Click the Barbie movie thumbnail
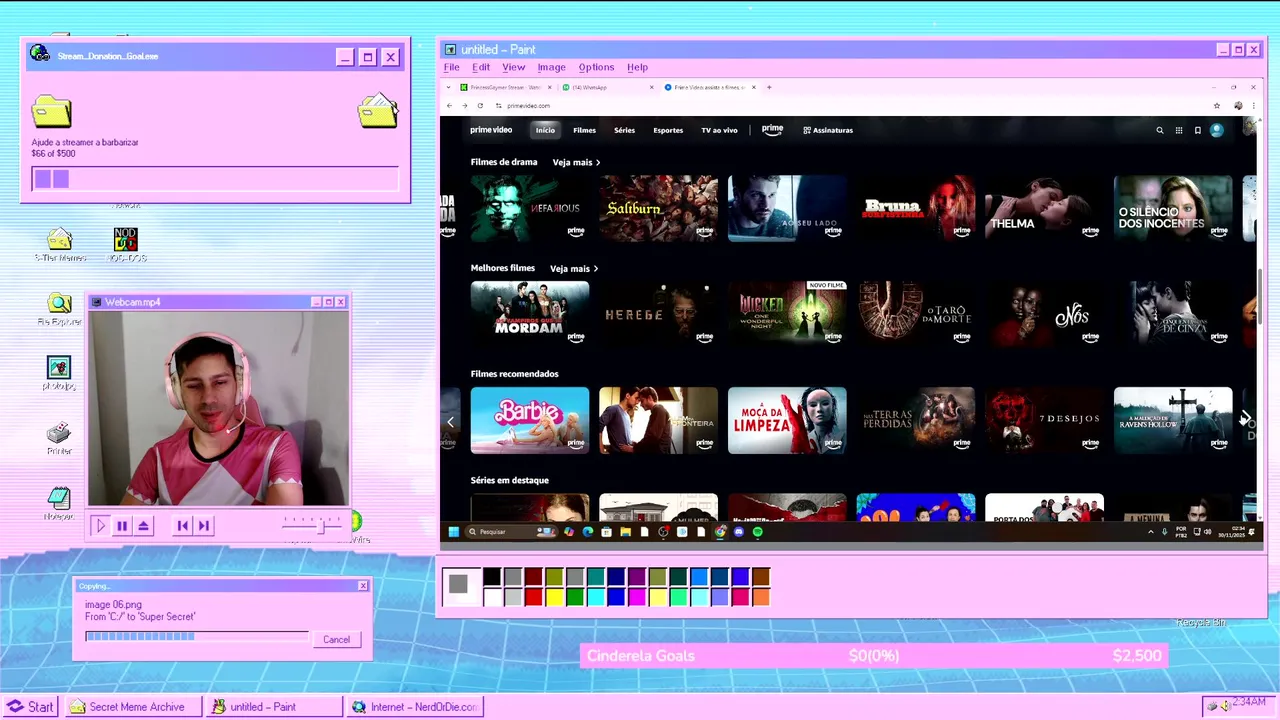The width and height of the screenshot is (1280, 720). click(x=530, y=420)
